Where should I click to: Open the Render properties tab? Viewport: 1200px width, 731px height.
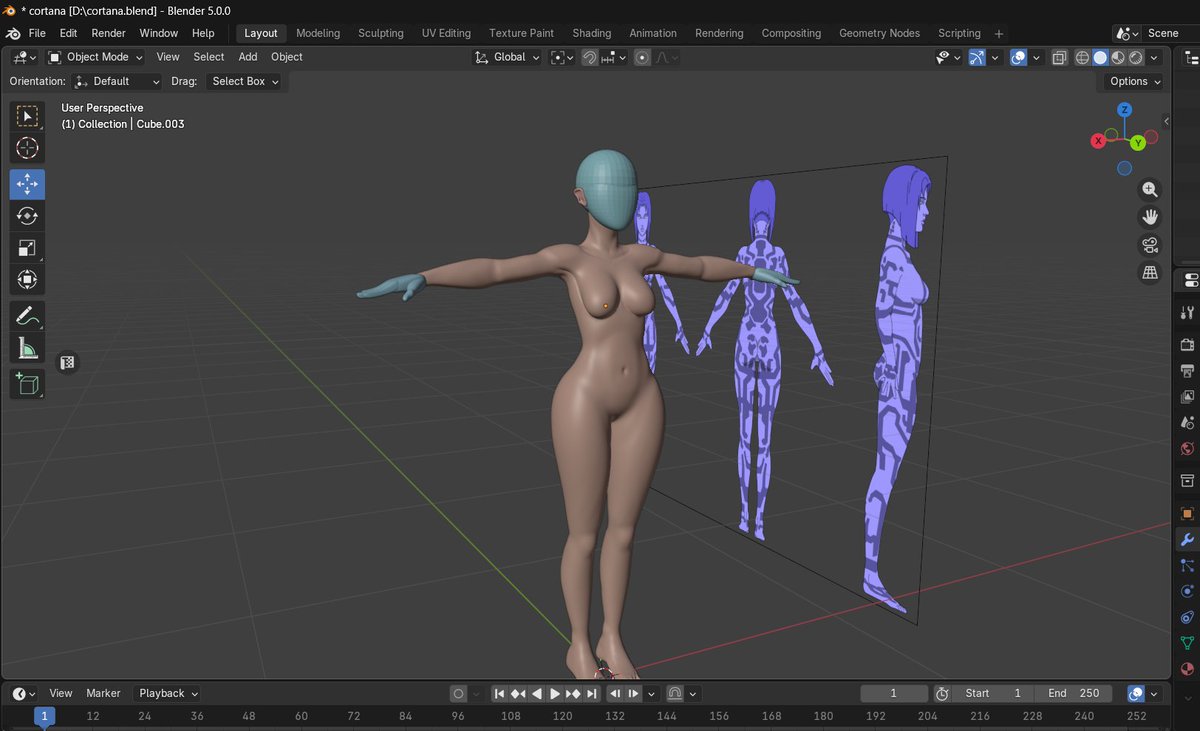(1188, 345)
